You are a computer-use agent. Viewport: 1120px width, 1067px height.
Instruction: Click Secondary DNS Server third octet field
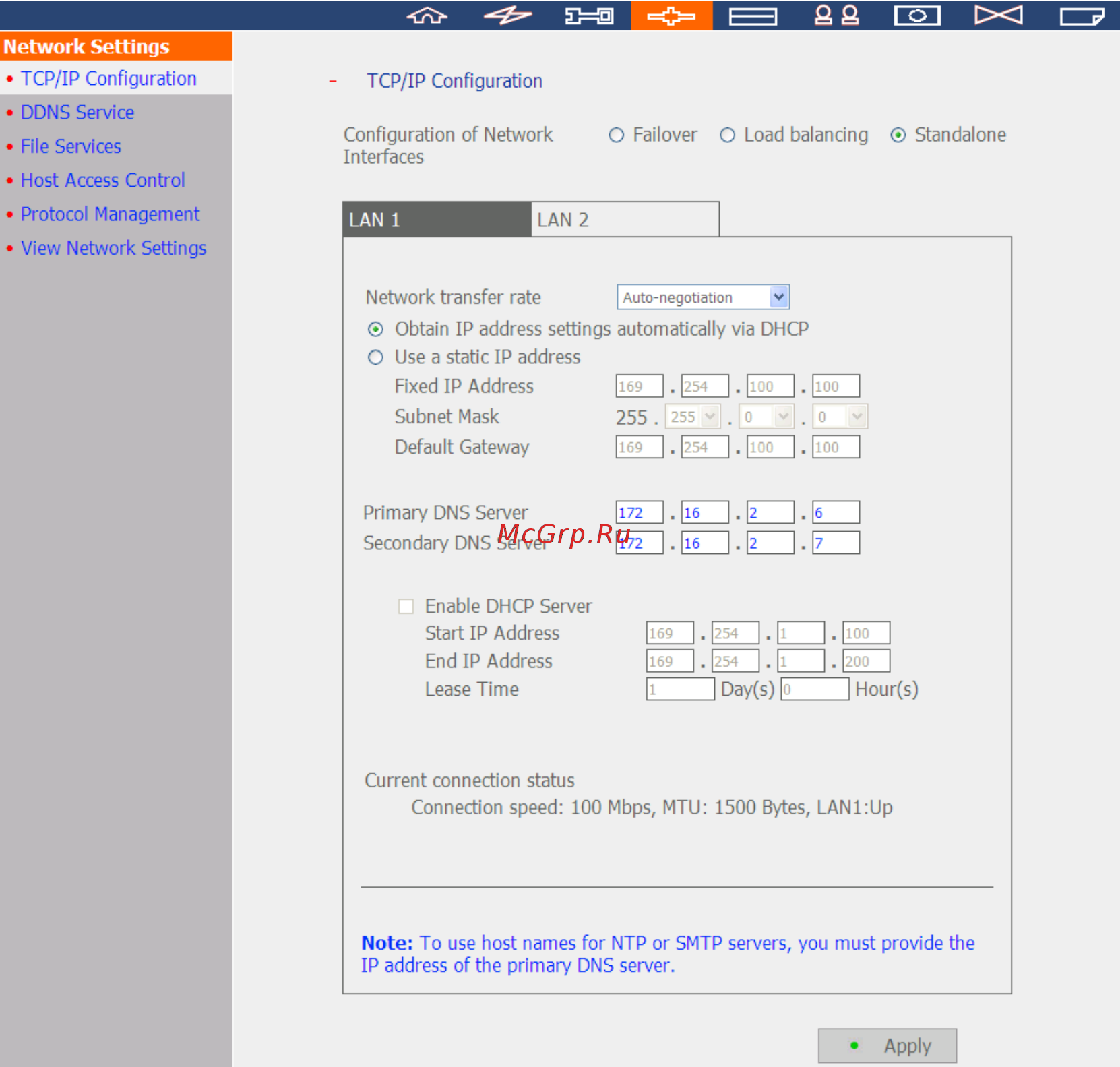(770, 543)
